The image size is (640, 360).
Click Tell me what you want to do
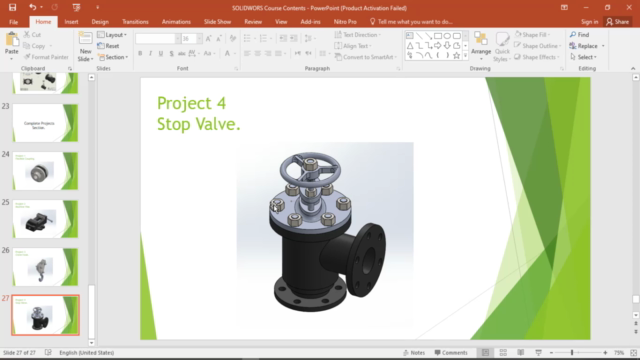[x=411, y=22]
